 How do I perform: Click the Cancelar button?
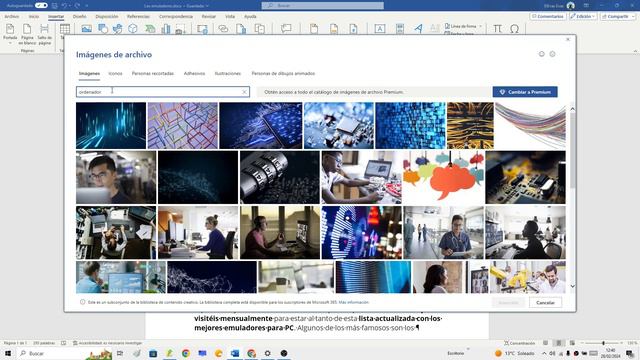[545, 302]
